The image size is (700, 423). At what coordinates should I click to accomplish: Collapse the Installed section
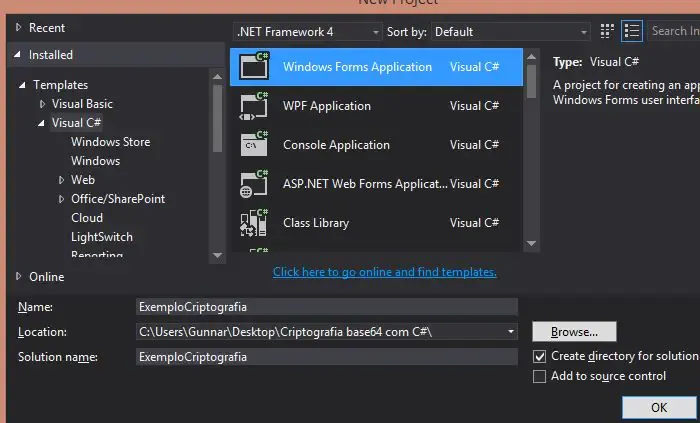click(x=17, y=54)
